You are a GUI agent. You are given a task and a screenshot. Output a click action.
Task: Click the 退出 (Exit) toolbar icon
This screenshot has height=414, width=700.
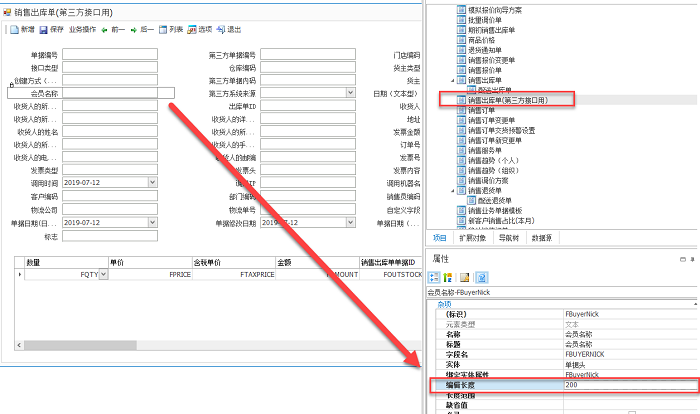click(226, 30)
